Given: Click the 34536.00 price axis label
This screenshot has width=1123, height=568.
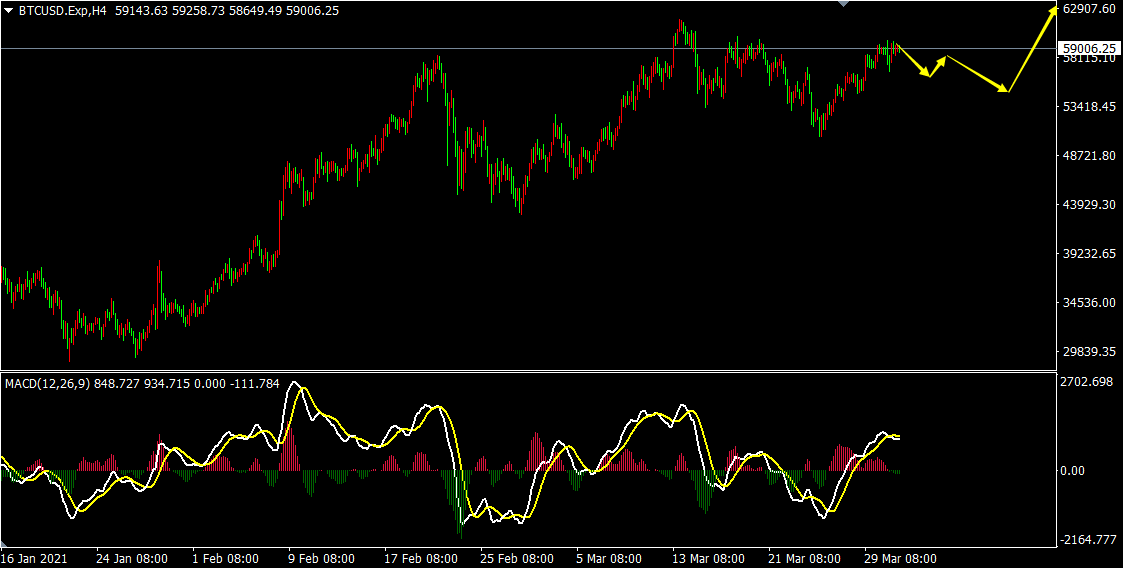Looking at the screenshot, I should pyautogui.click(x=1089, y=303).
